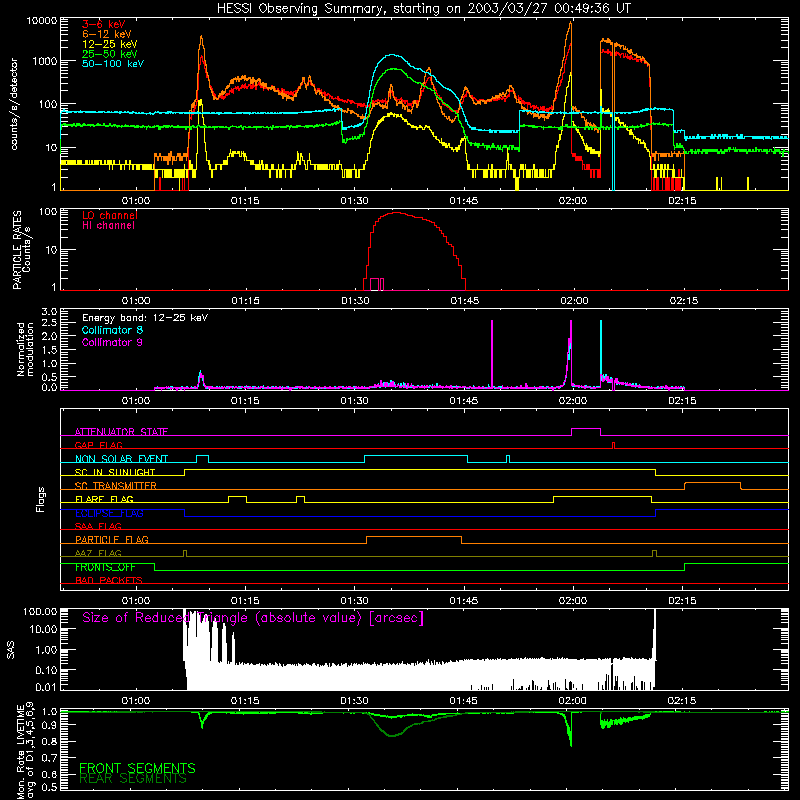Click the 02:15 tick under SAS plot
The width and height of the screenshot is (800, 800).
tap(682, 701)
